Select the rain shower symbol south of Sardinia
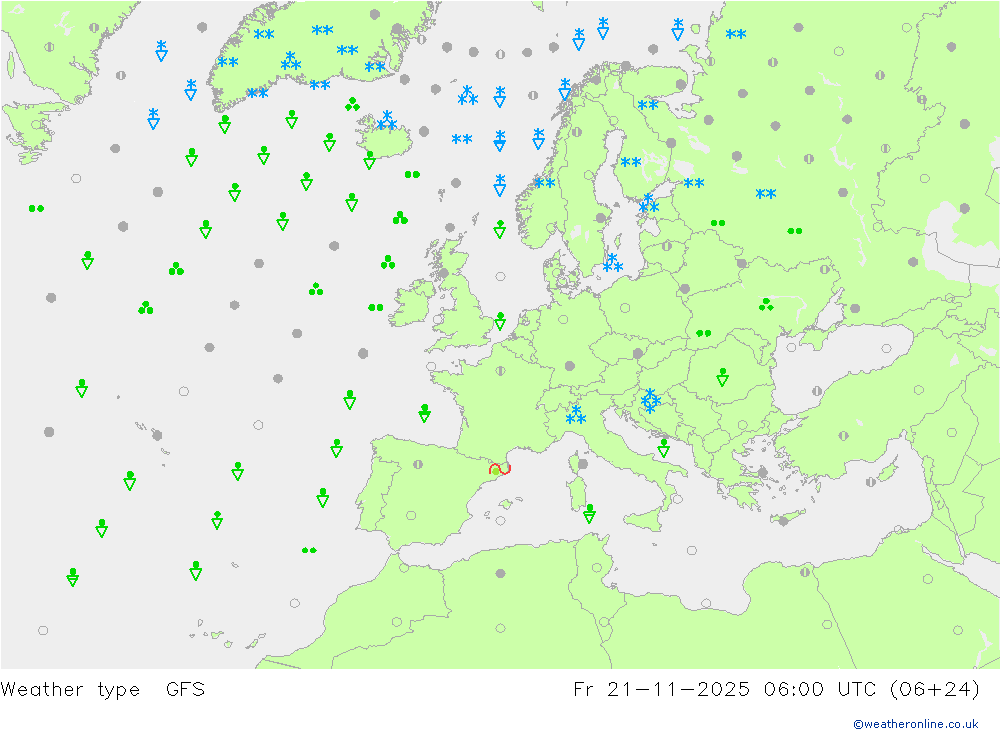The image size is (1000, 733). [x=589, y=514]
